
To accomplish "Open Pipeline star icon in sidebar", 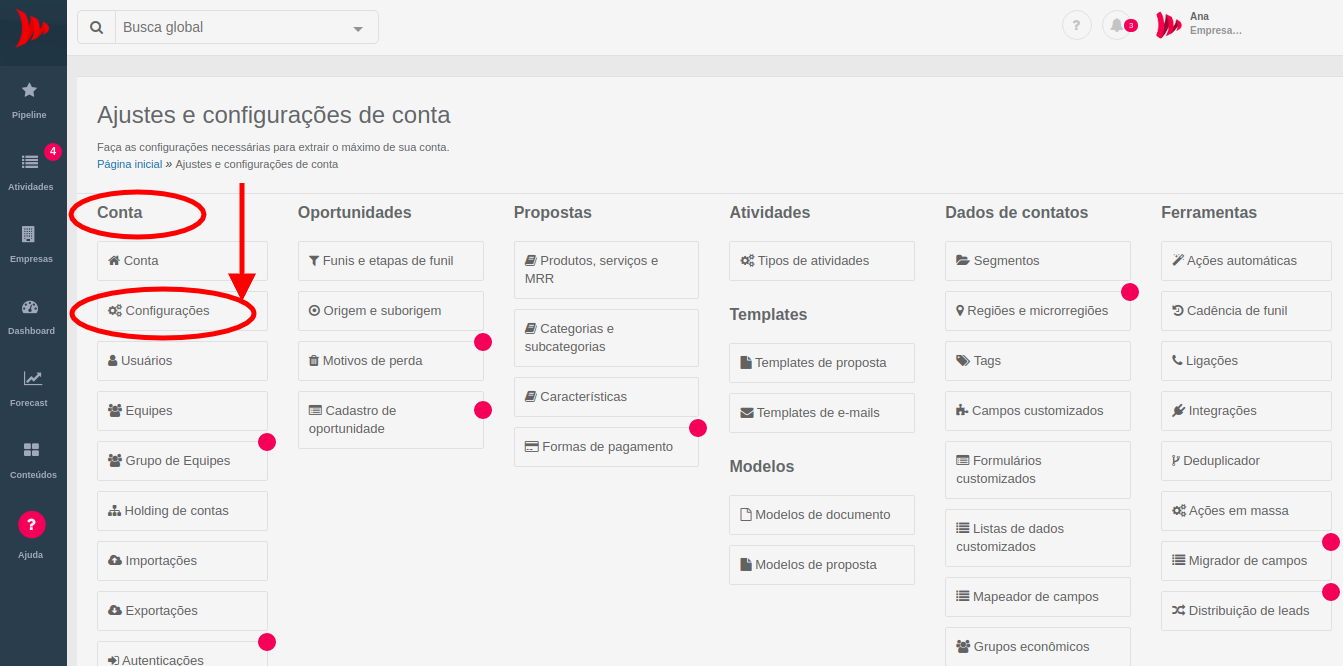I will [29, 90].
